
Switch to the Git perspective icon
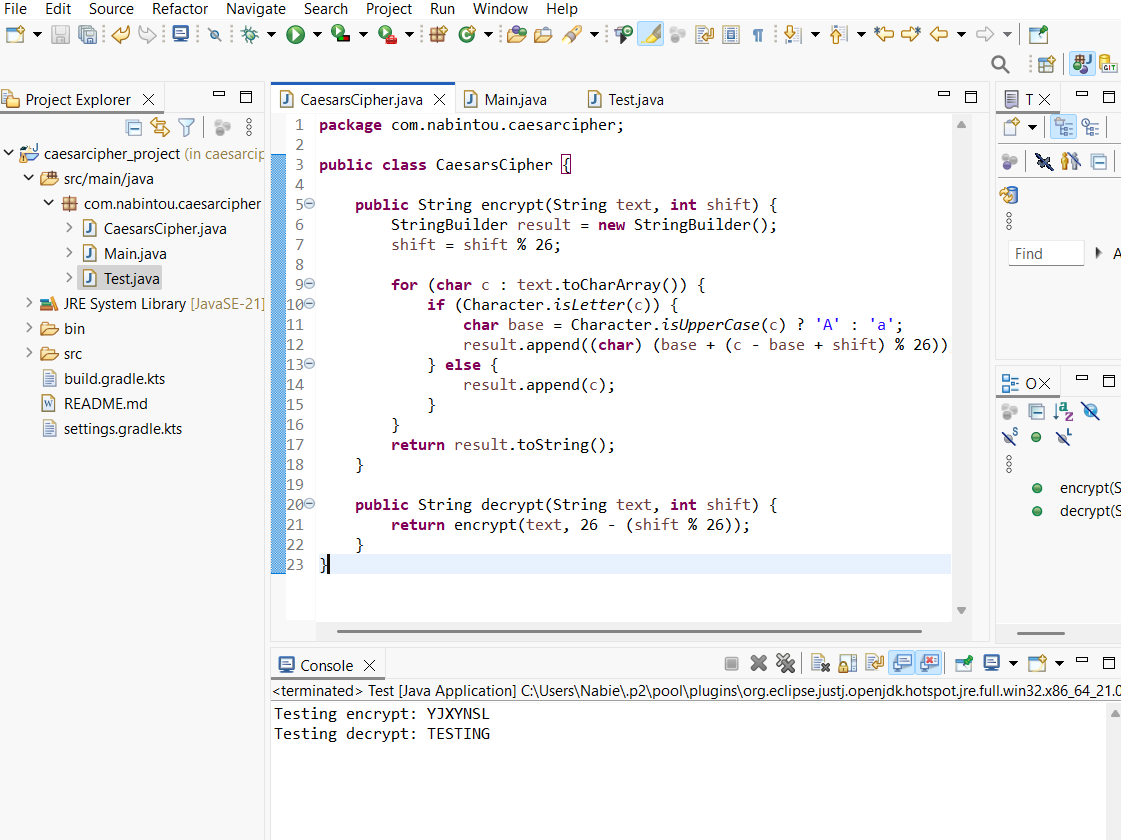pyautogui.click(x=1108, y=65)
